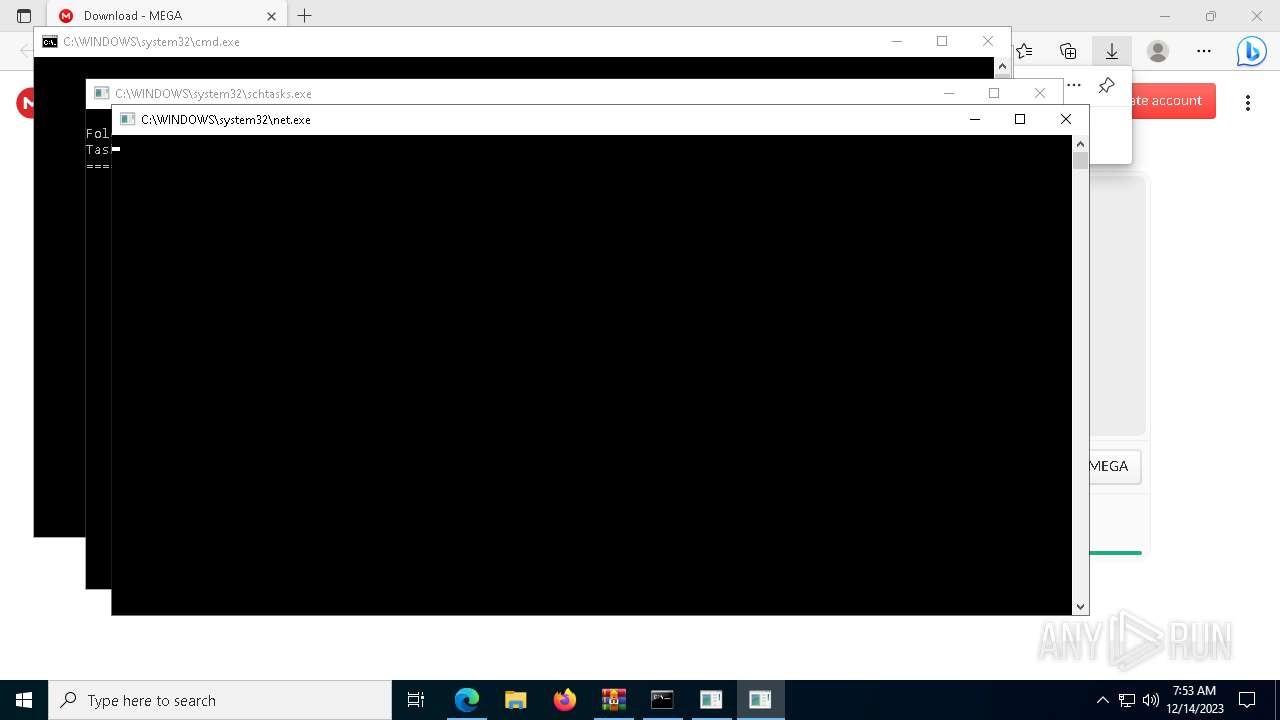
Task: Click taskbar search box
Action: (220, 700)
